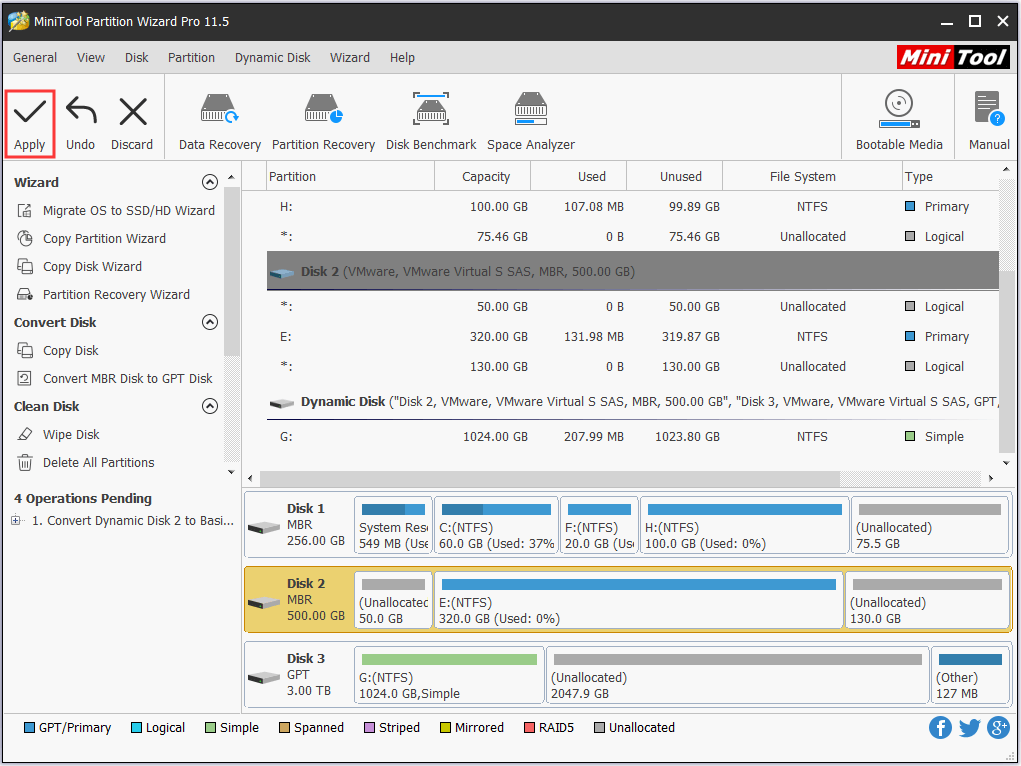Start the Disk Benchmark tool
The height and width of the screenshot is (766, 1021).
click(x=431, y=122)
